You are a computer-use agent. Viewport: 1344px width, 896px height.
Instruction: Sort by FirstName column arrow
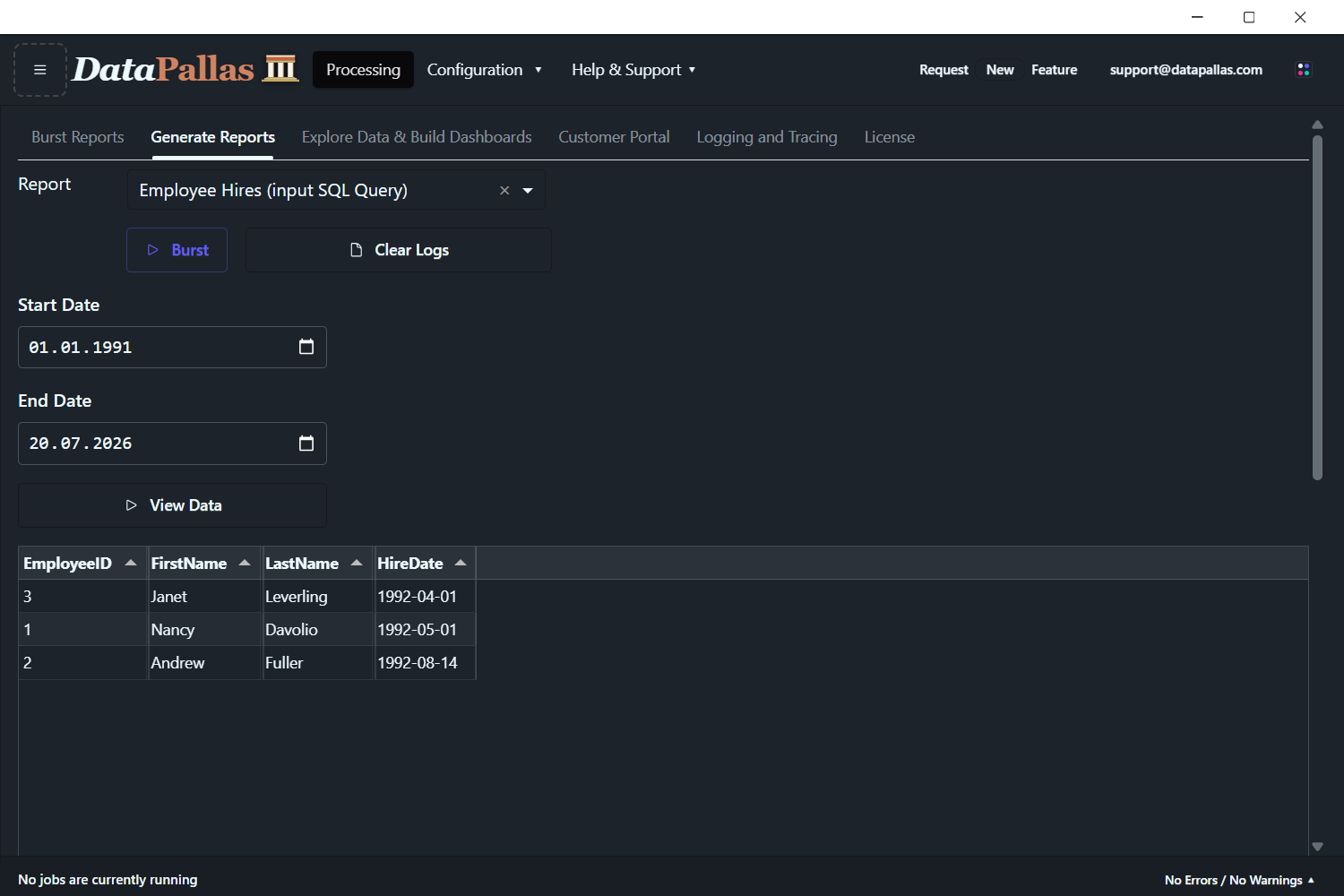click(x=245, y=563)
